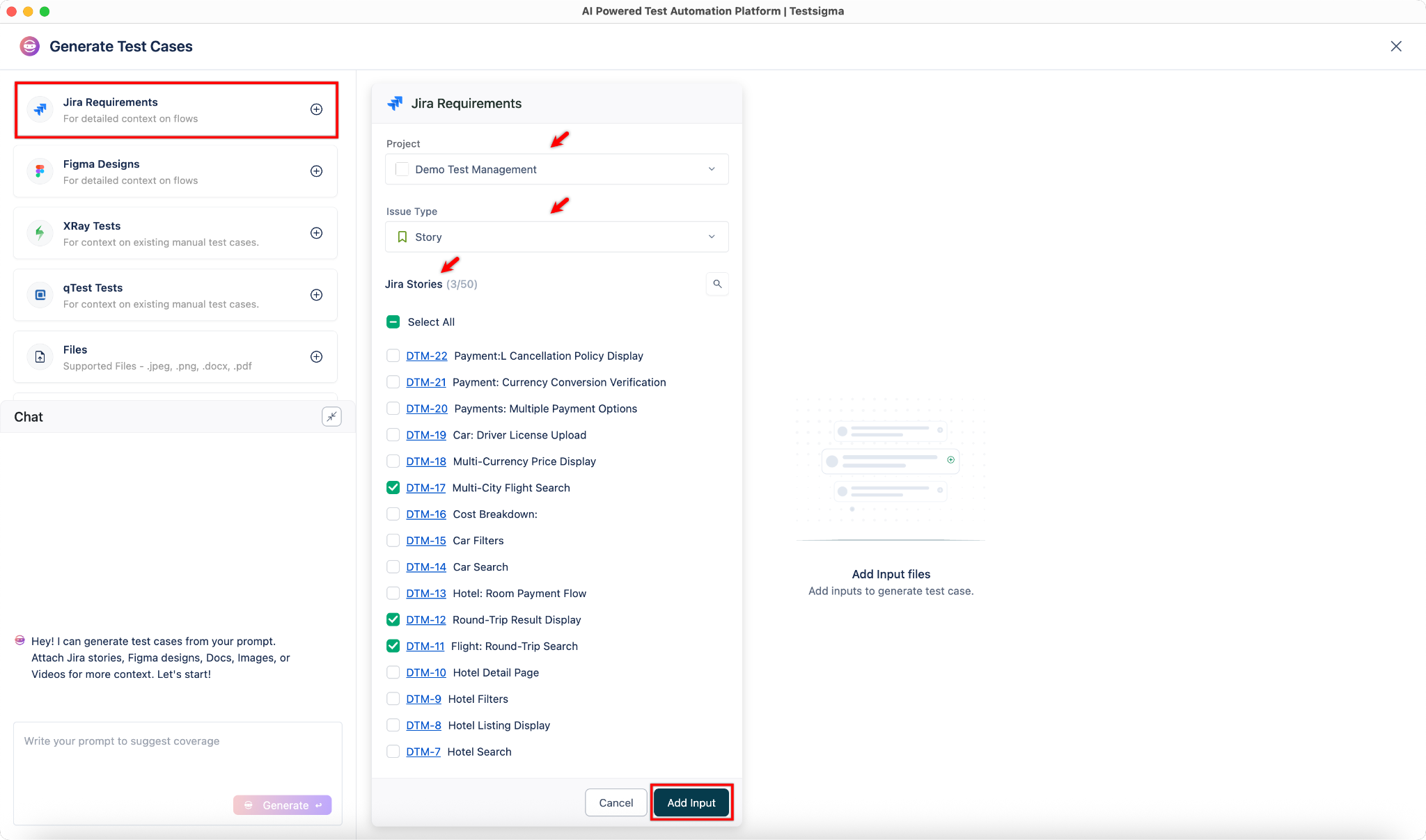Select the XRay Tests source card
The image size is (1426, 840).
click(175, 234)
